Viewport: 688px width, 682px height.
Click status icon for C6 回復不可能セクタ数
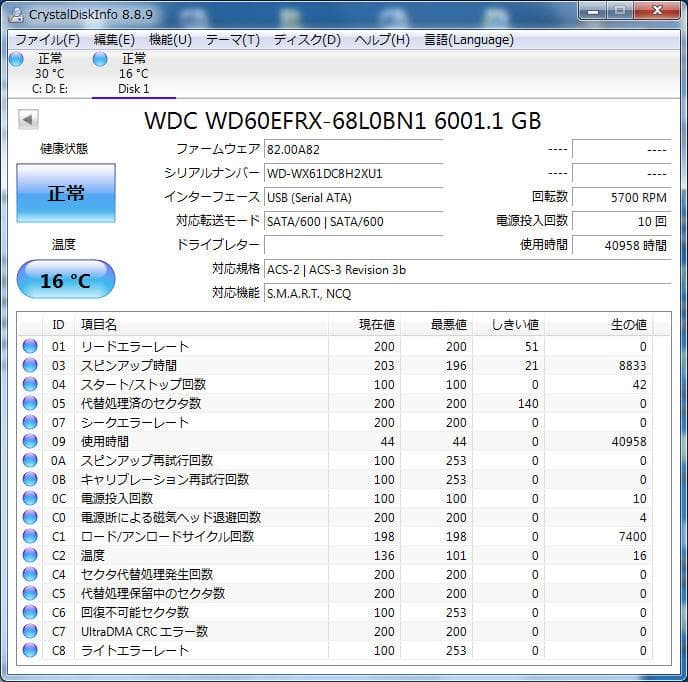[x=30, y=612]
